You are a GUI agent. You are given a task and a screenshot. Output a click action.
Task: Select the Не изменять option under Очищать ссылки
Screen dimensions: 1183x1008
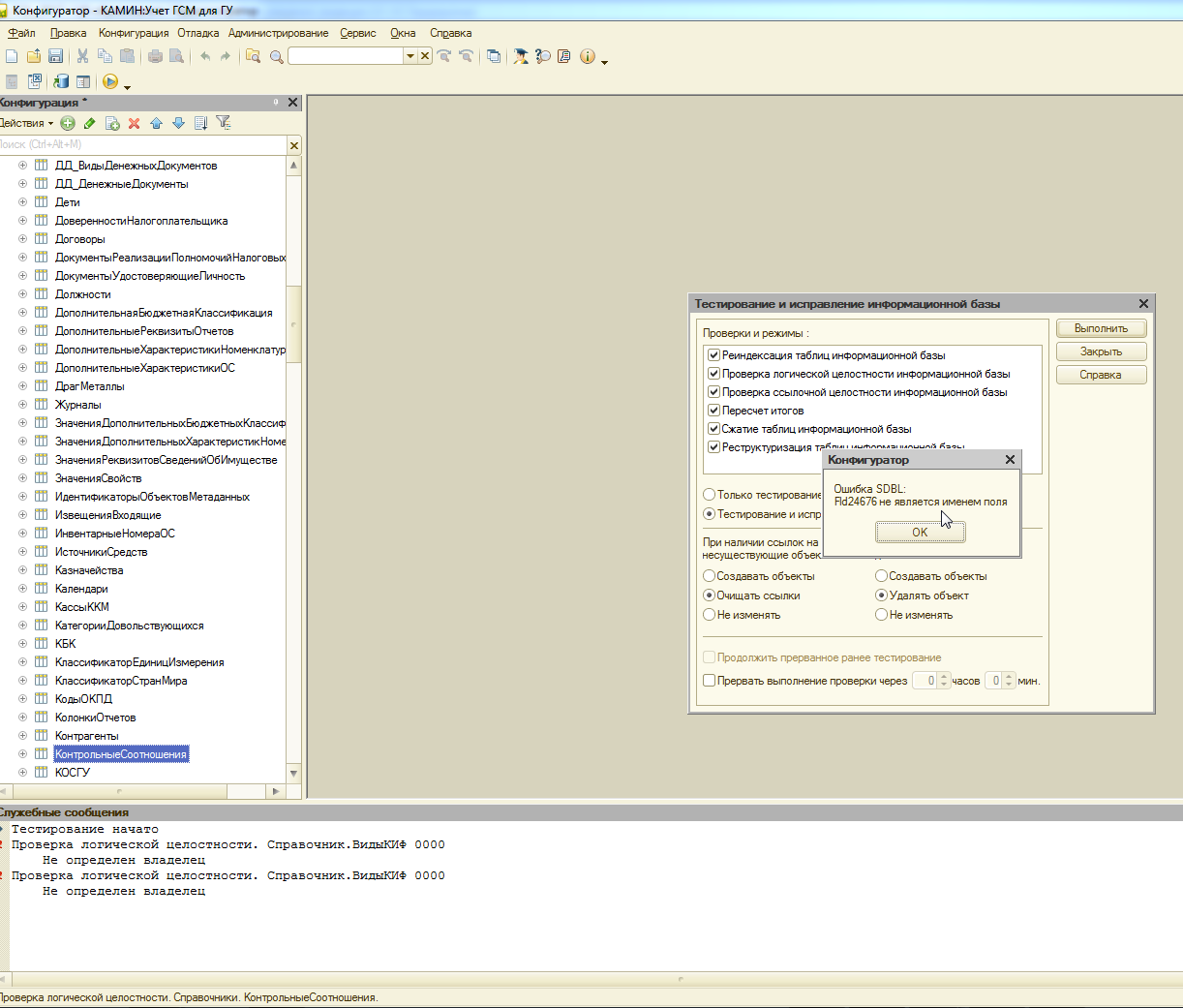710,615
